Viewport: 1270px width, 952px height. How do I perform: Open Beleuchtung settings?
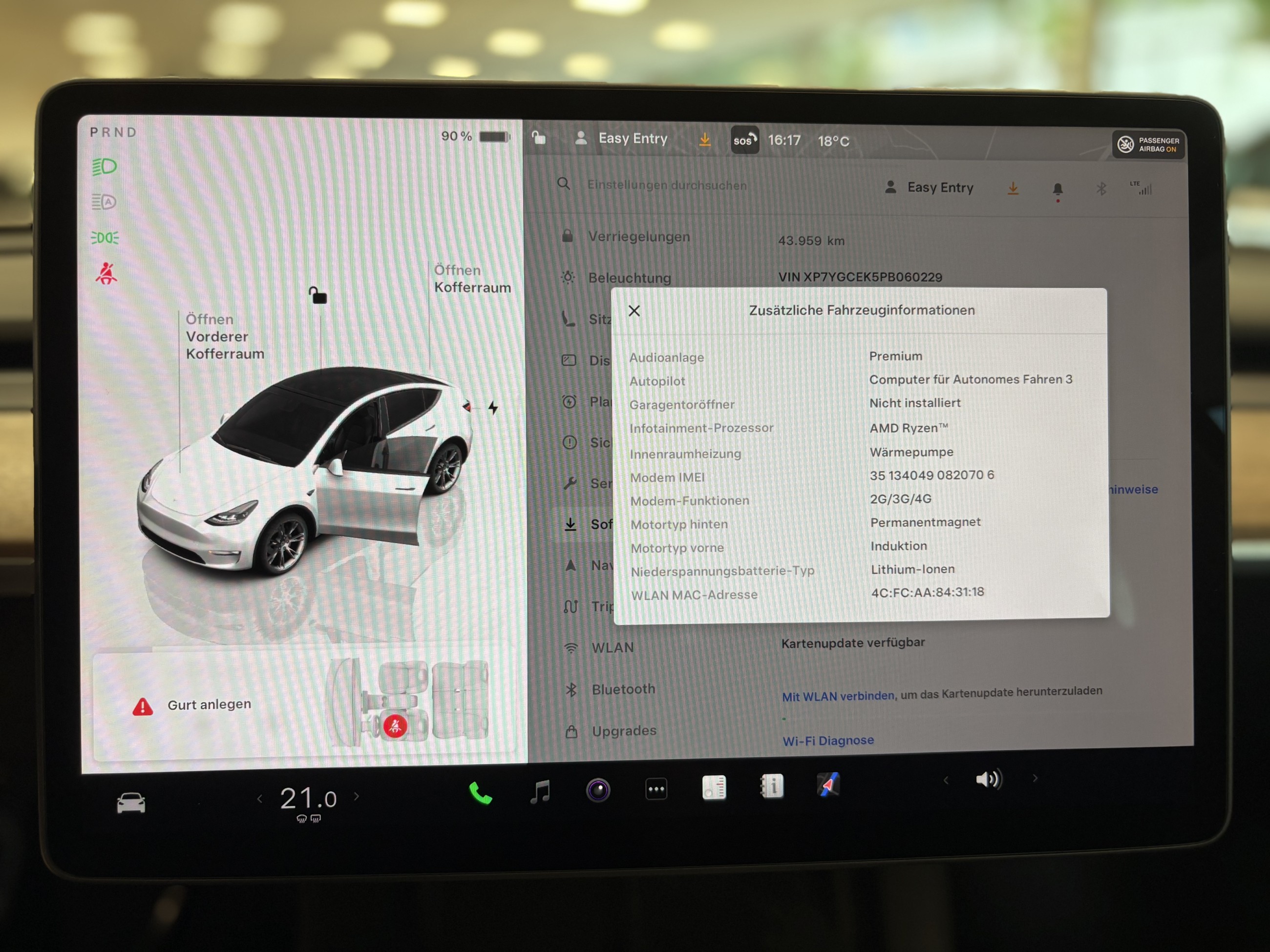[x=616, y=278]
